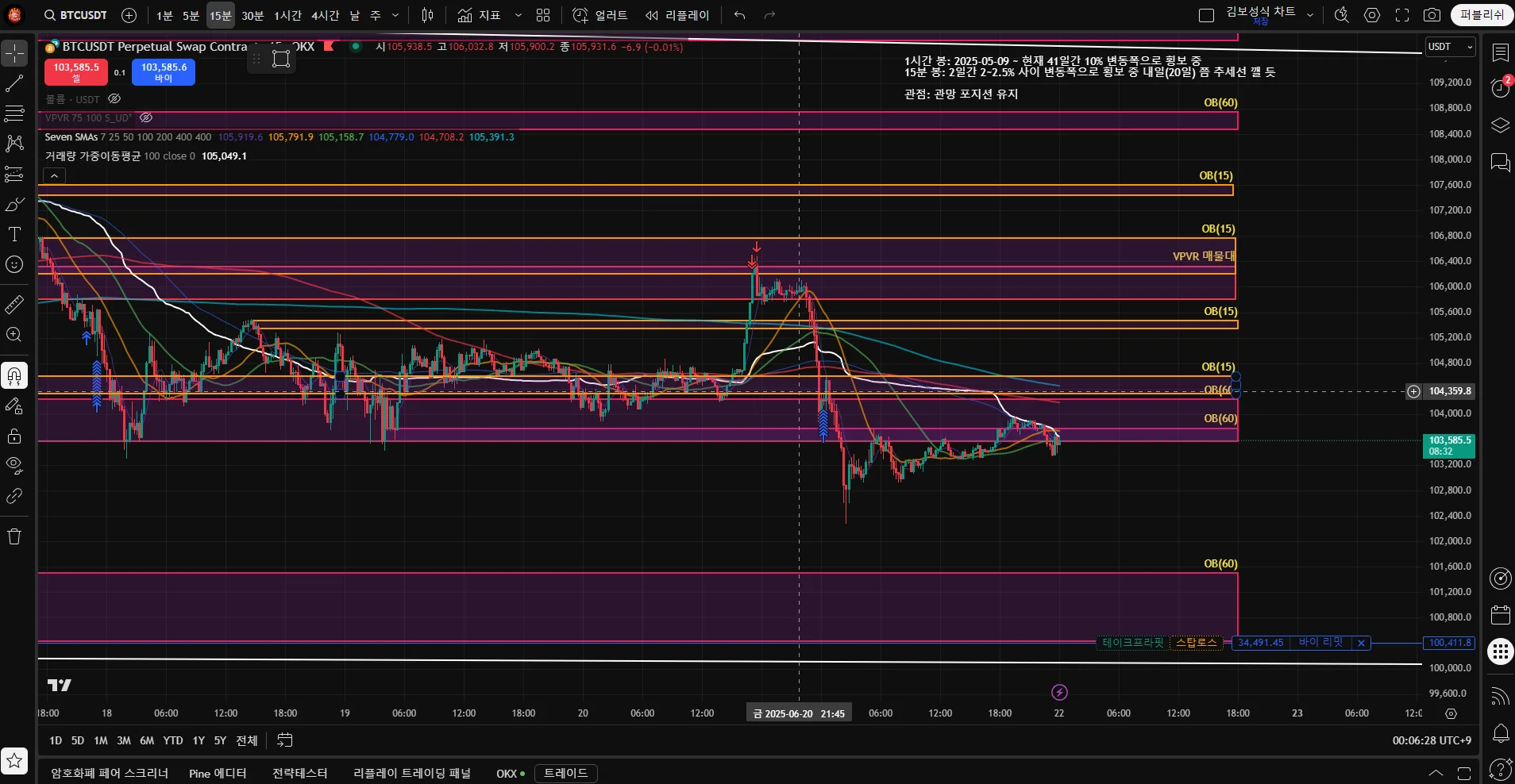Start bar replay with 리플레이
Screen dimensions: 1515x784
click(x=677, y=15)
